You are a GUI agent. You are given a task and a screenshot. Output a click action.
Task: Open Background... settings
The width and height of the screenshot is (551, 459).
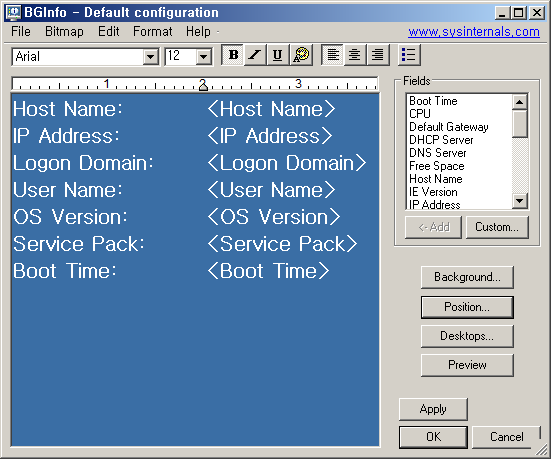[x=467, y=277]
